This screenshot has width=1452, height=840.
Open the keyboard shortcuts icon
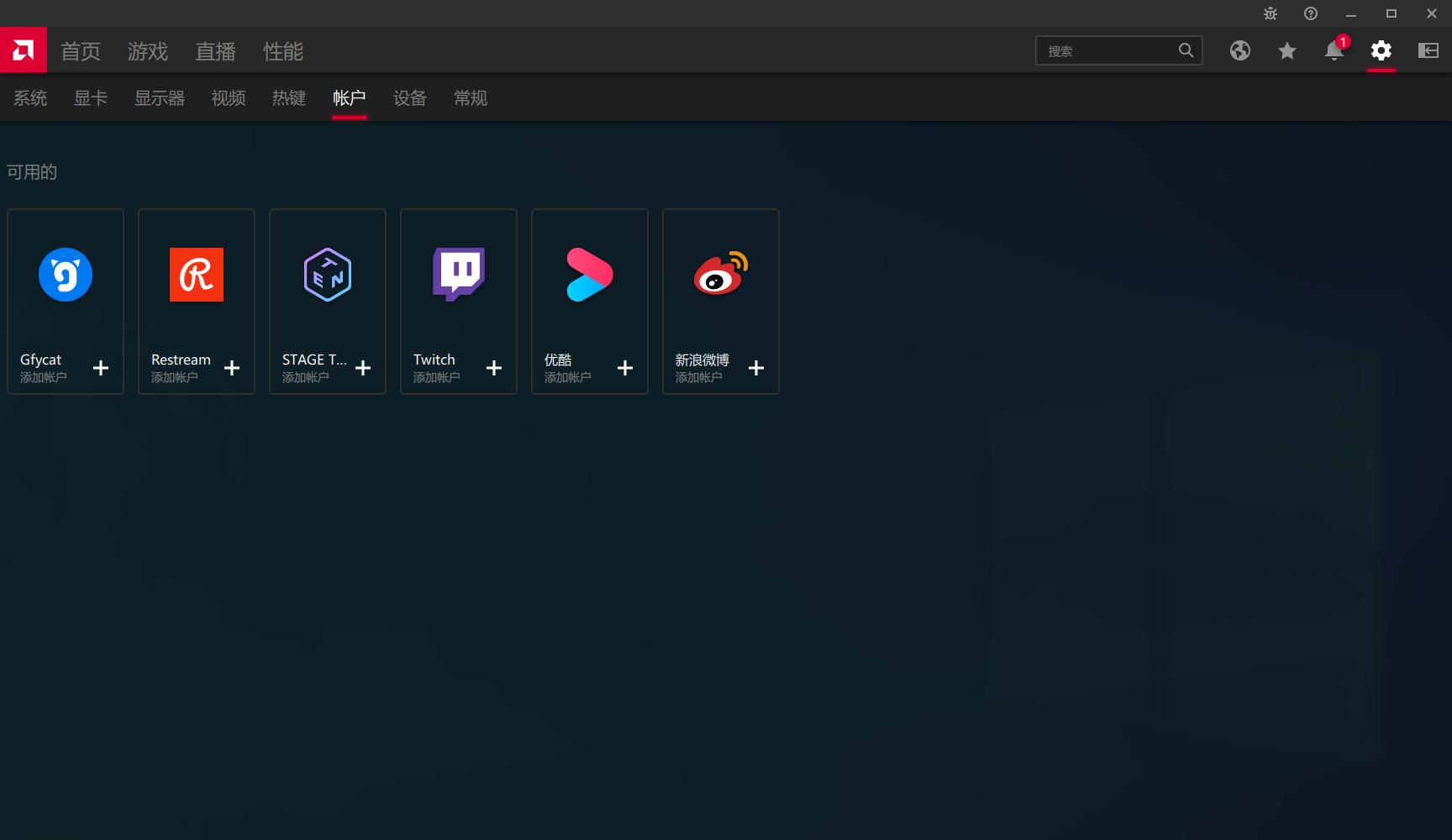(x=1427, y=50)
